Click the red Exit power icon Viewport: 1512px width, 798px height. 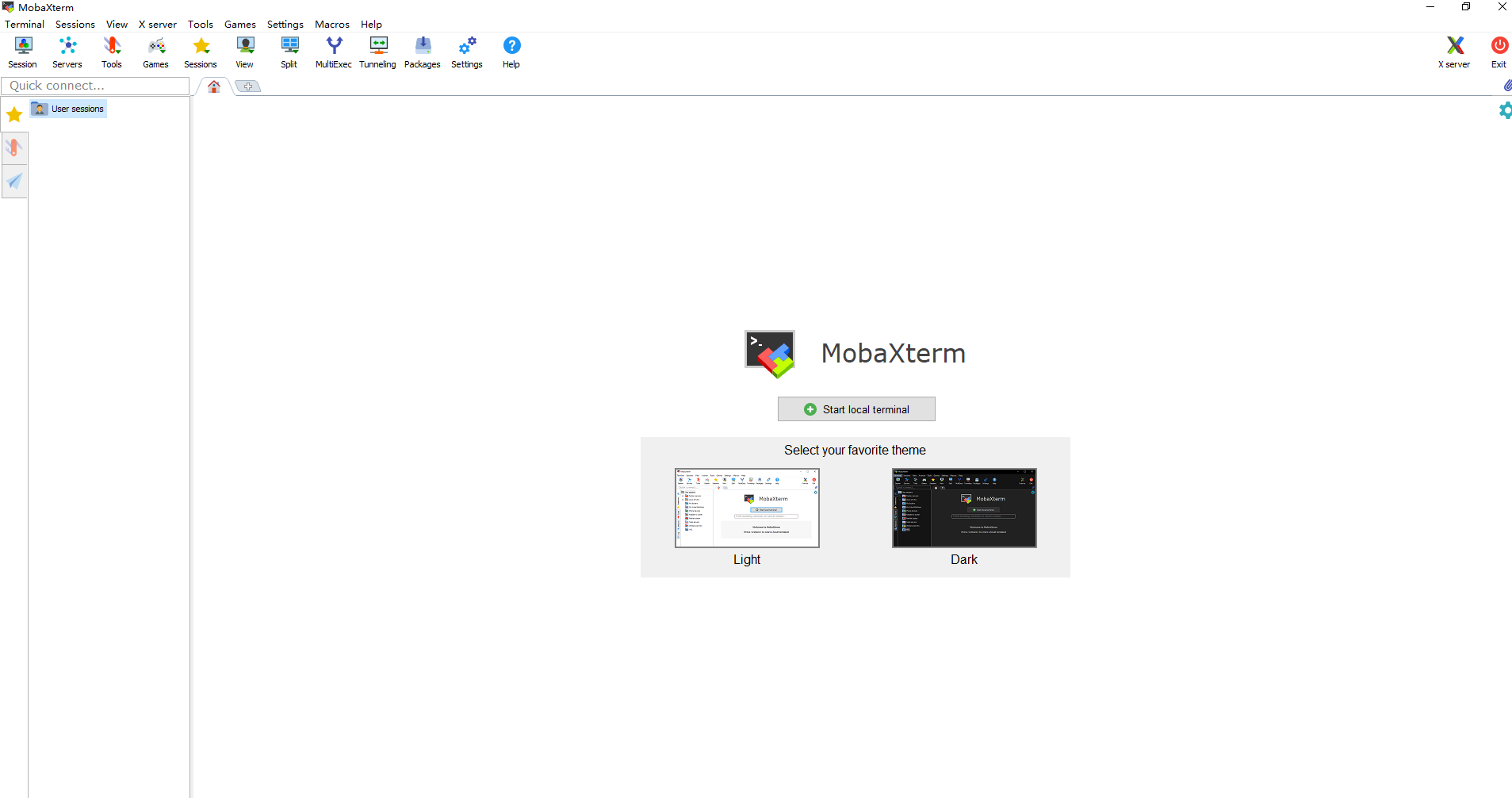pos(1499,52)
